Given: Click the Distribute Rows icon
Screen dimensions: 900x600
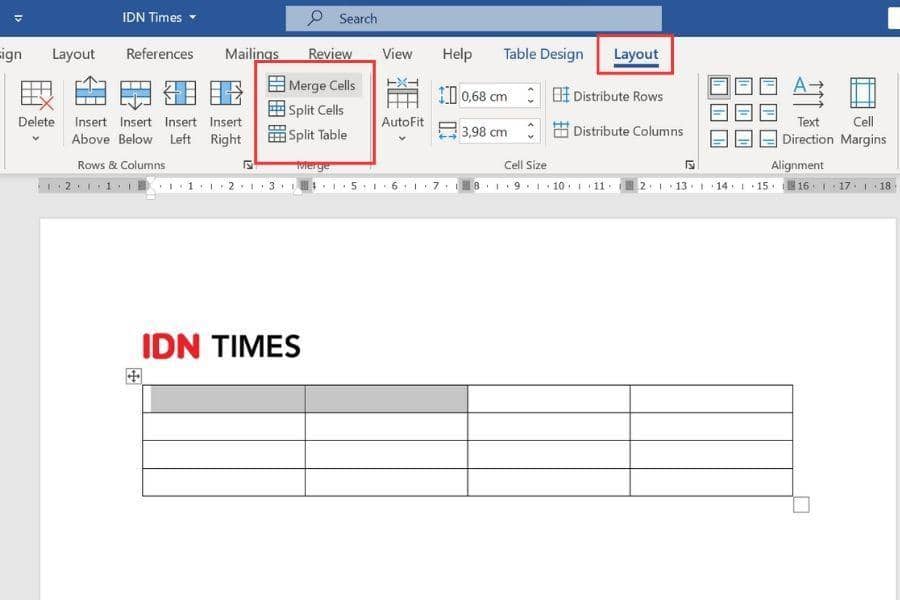Looking at the screenshot, I should (x=610, y=96).
